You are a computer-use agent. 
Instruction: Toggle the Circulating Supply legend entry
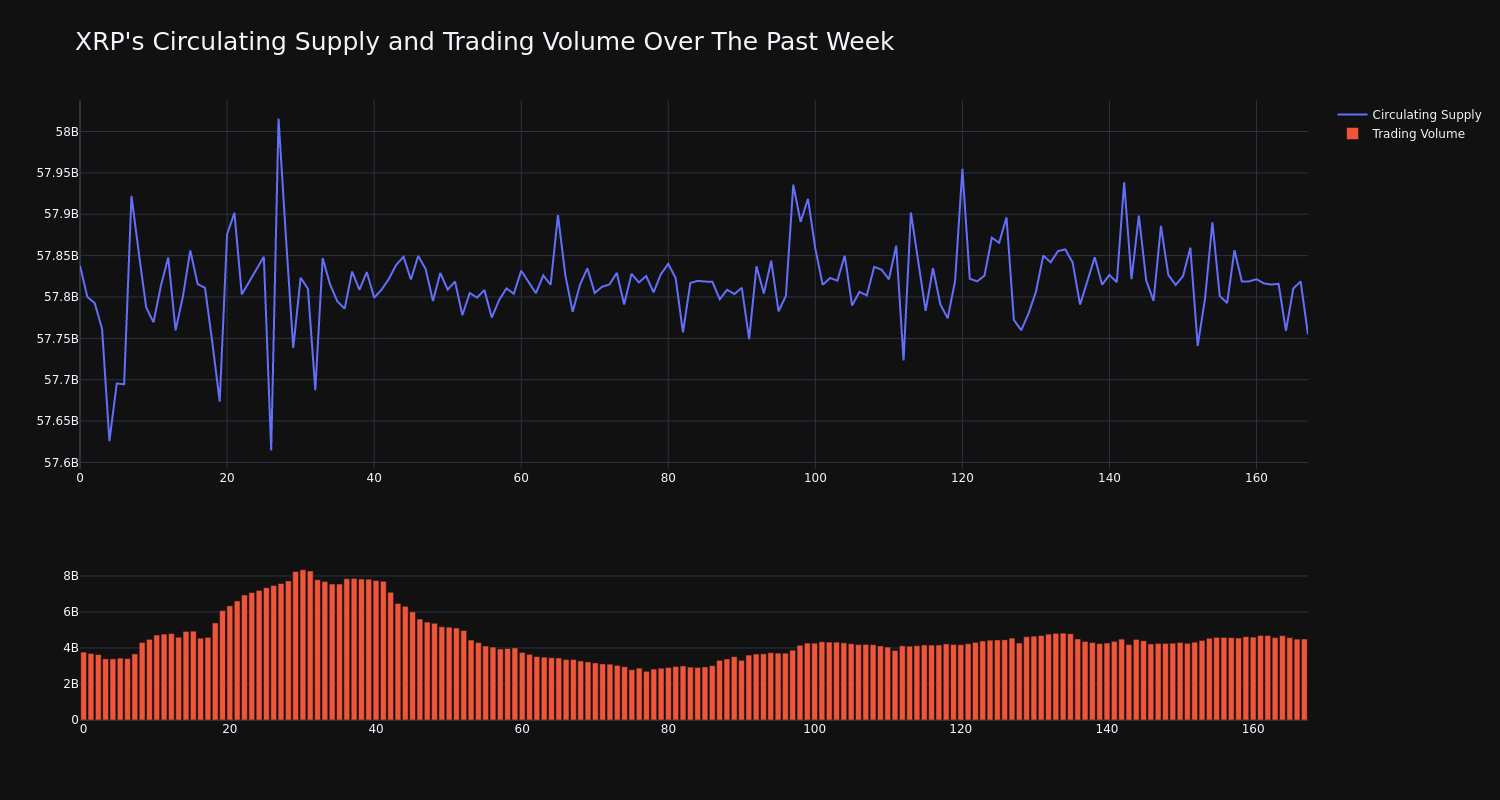coord(1409,115)
